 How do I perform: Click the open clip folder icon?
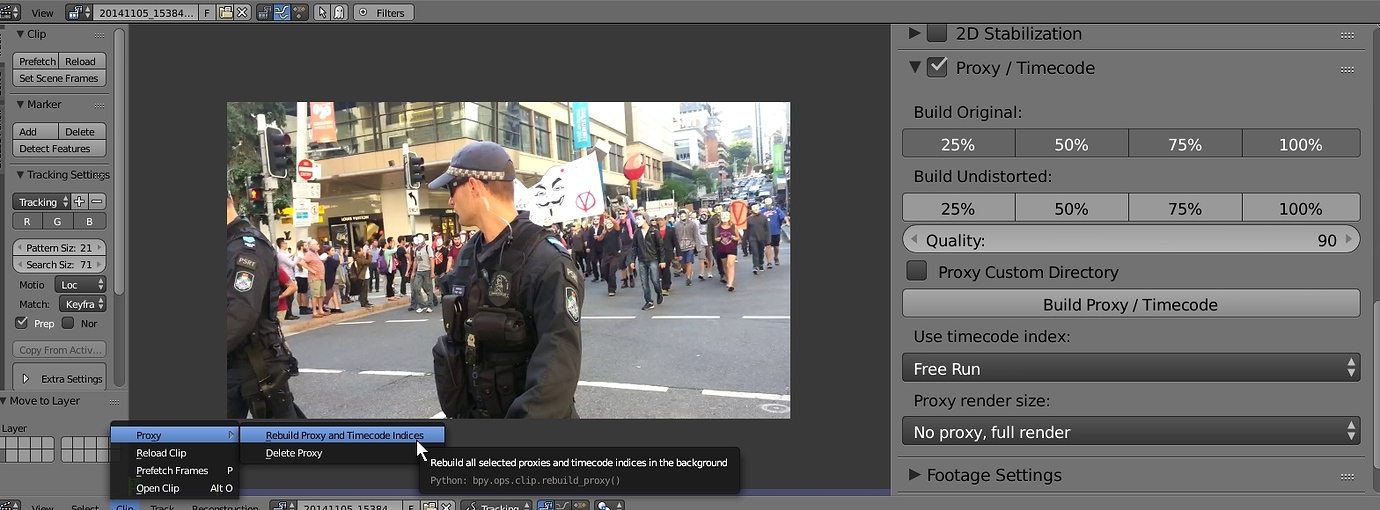point(226,13)
